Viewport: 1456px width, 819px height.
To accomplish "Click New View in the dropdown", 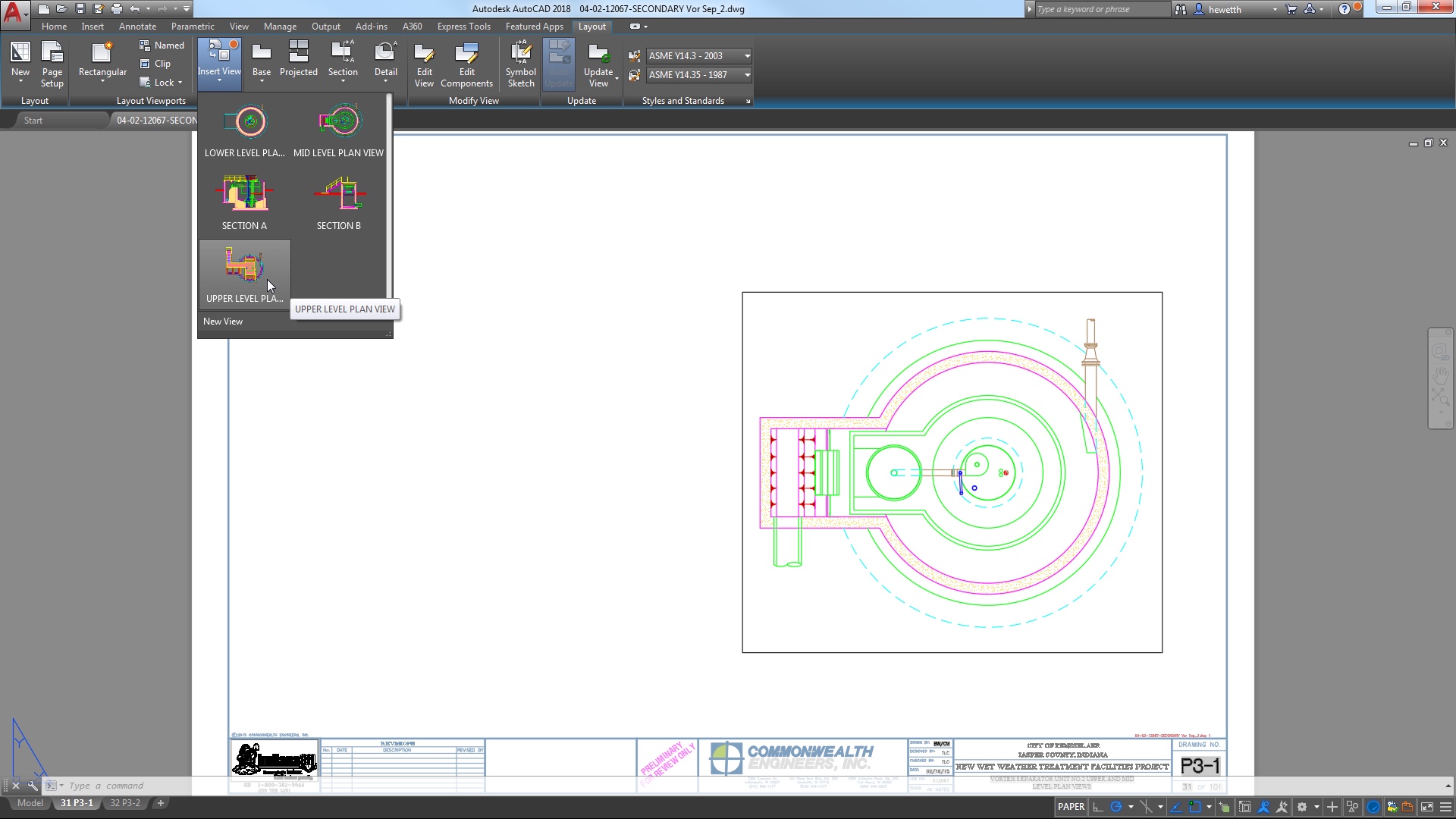I will pyautogui.click(x=223, y=322).
